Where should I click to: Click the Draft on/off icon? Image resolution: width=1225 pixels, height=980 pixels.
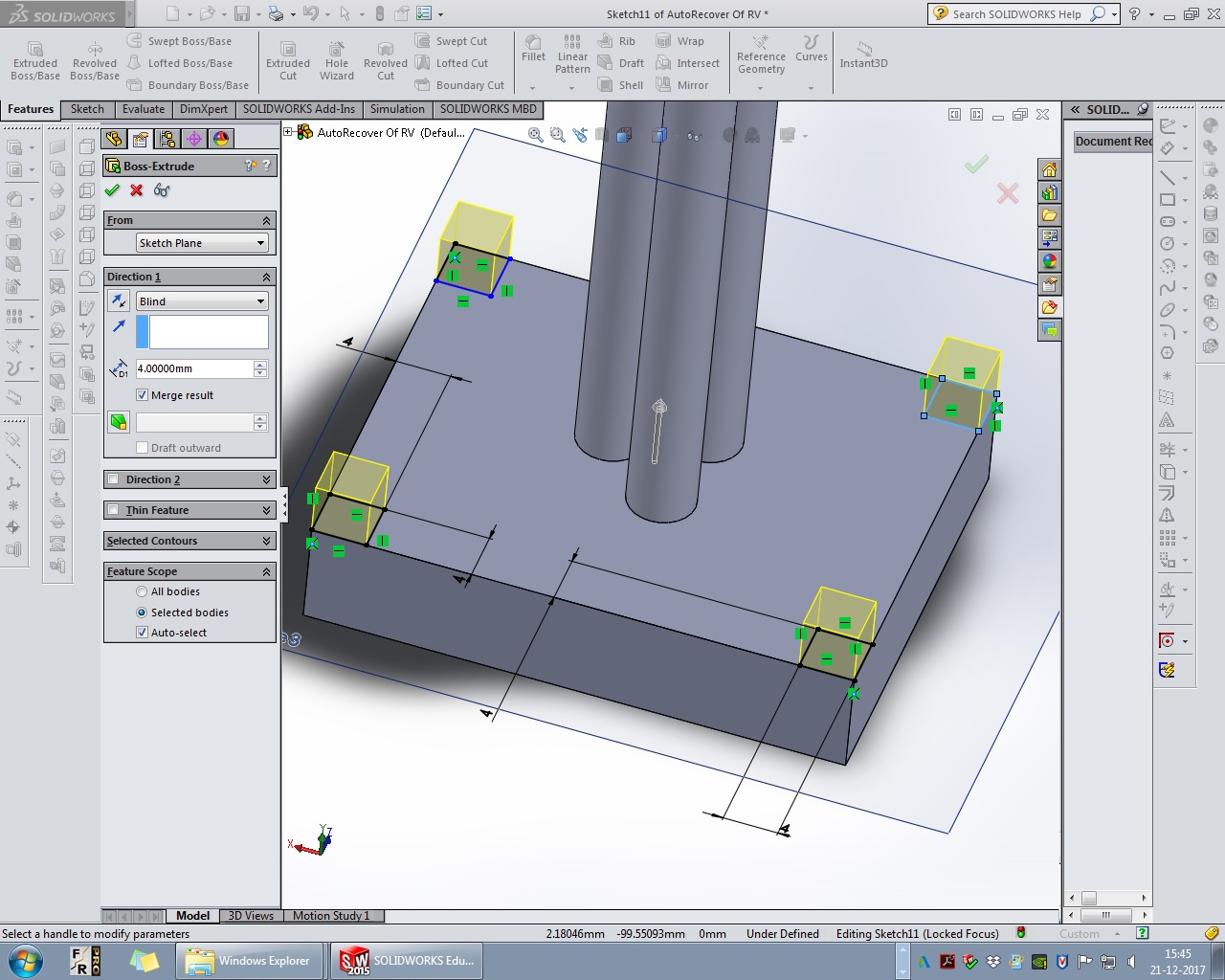[119, 422]
